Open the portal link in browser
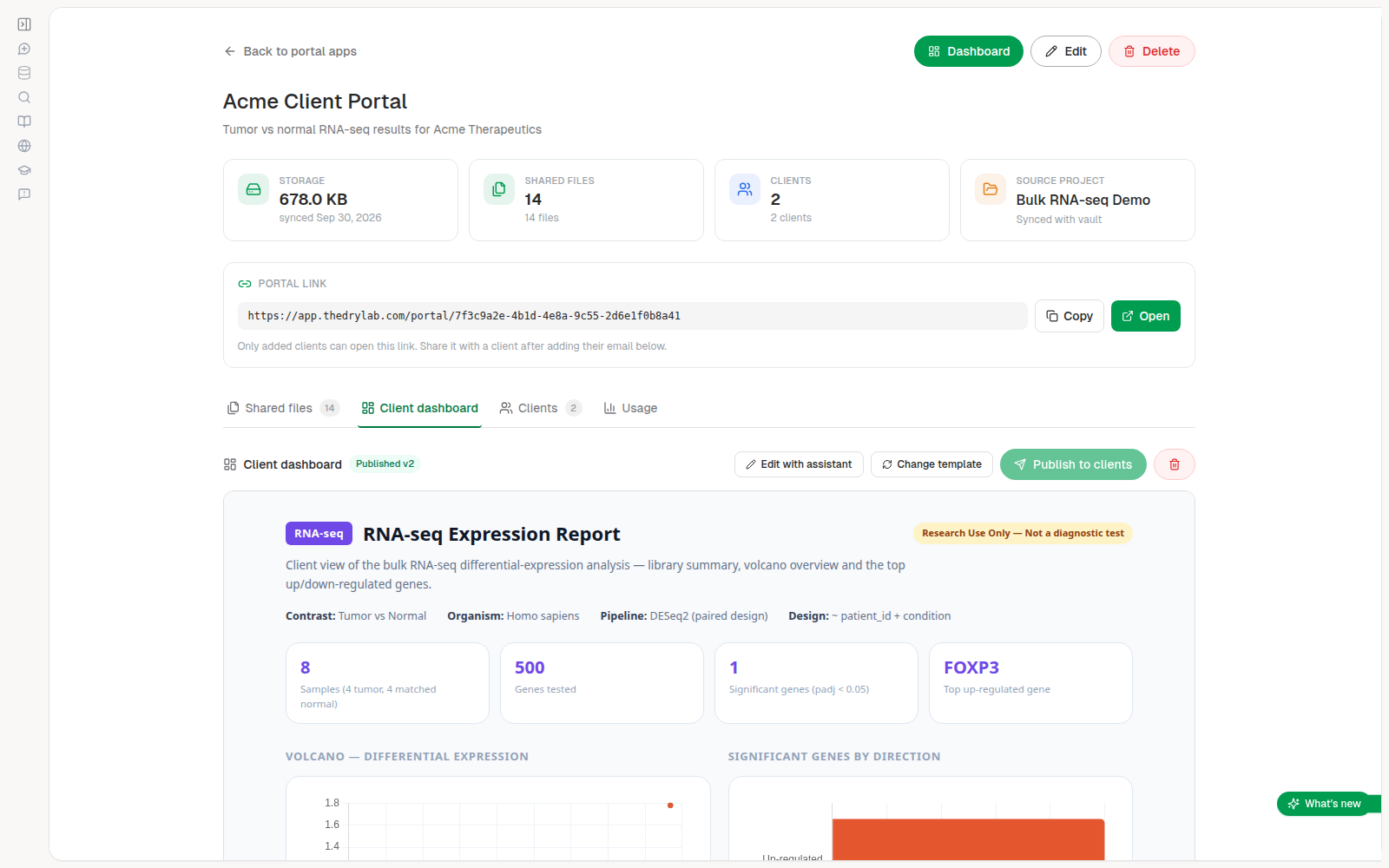Screen dimensions: 1389x868 [x=1146, y=316]
